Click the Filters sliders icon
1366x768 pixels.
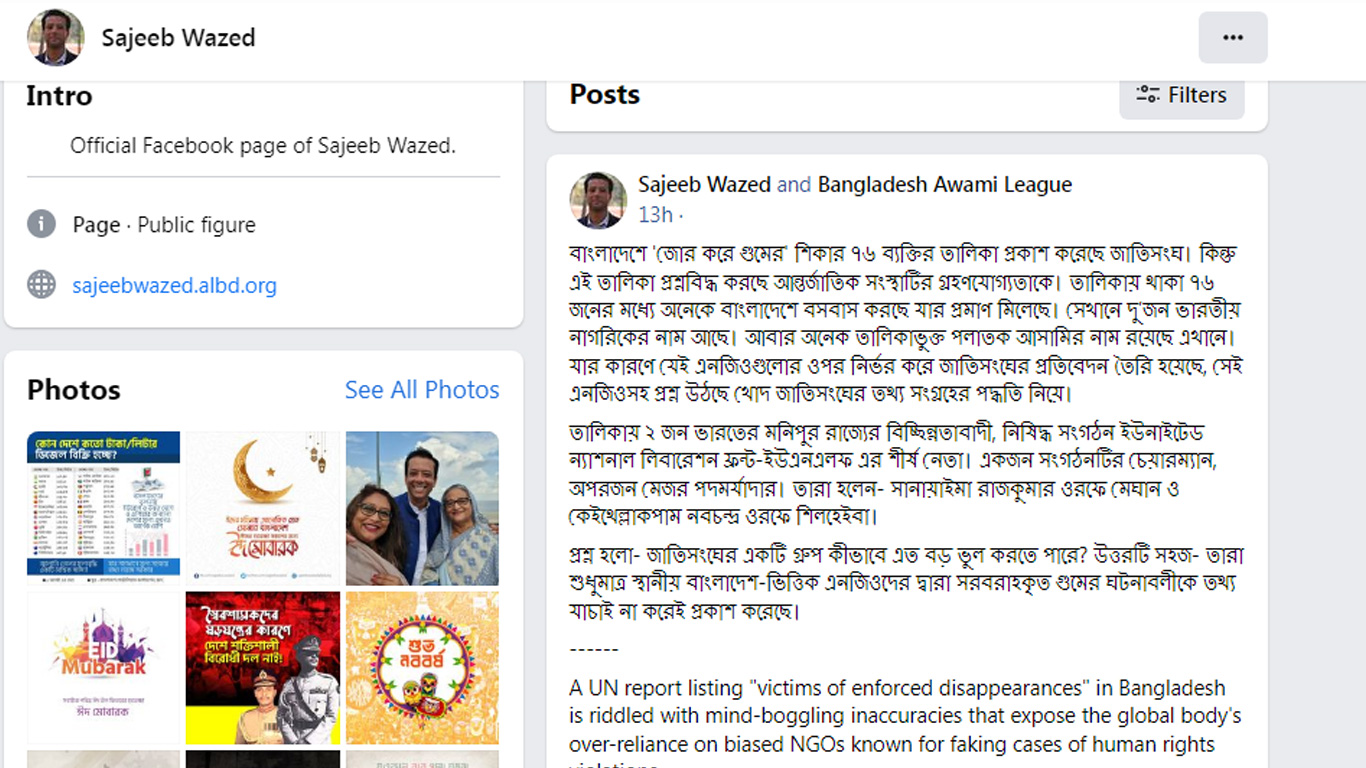click(1148, 95)
